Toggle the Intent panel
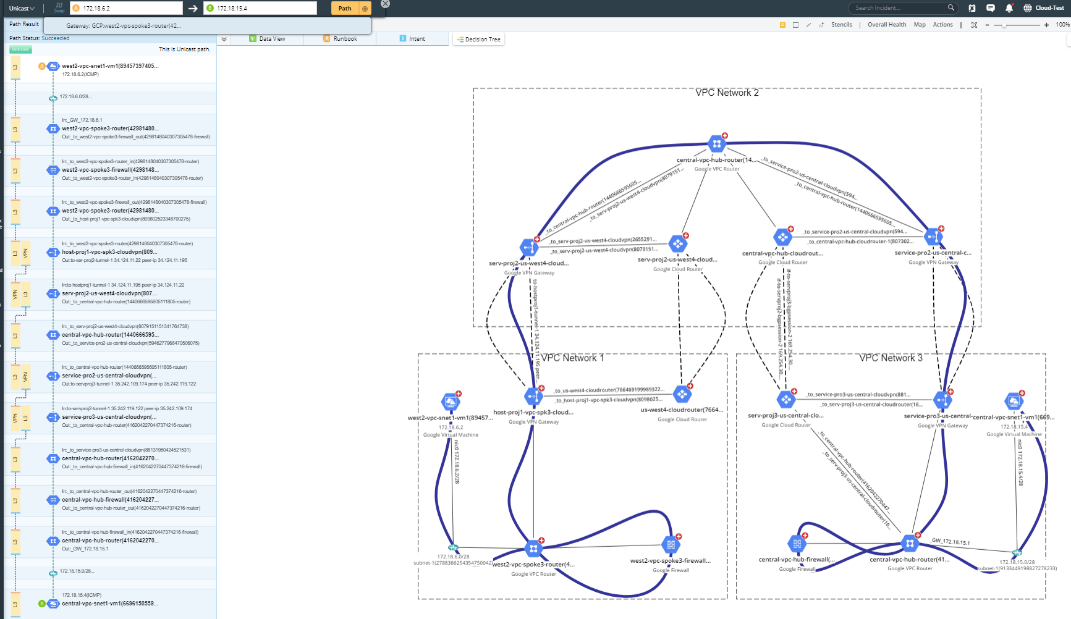This screenshot has height=619, width=1071. 415,37
